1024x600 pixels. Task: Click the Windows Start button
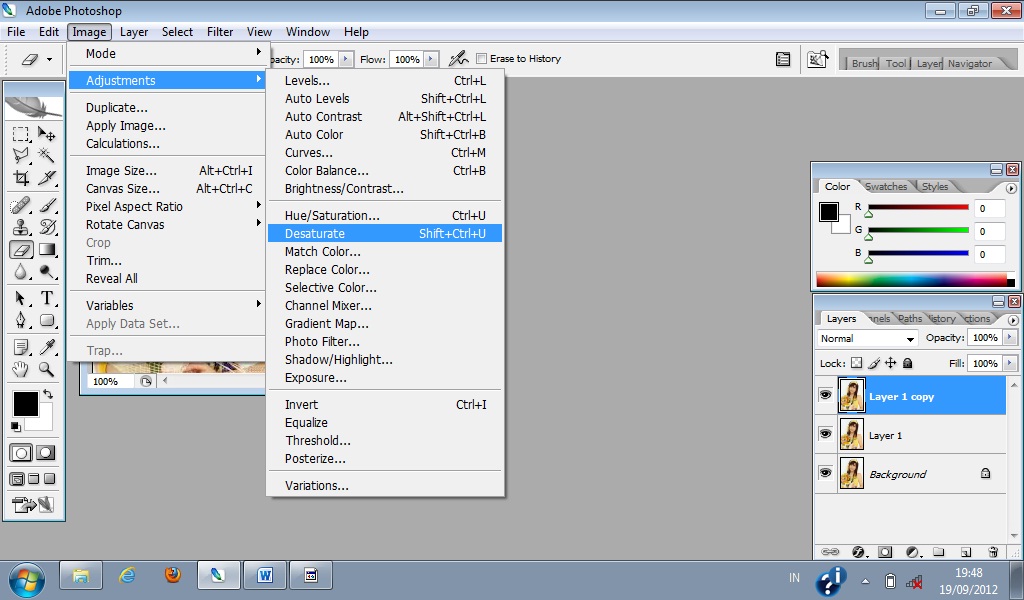tap(27, 578)
